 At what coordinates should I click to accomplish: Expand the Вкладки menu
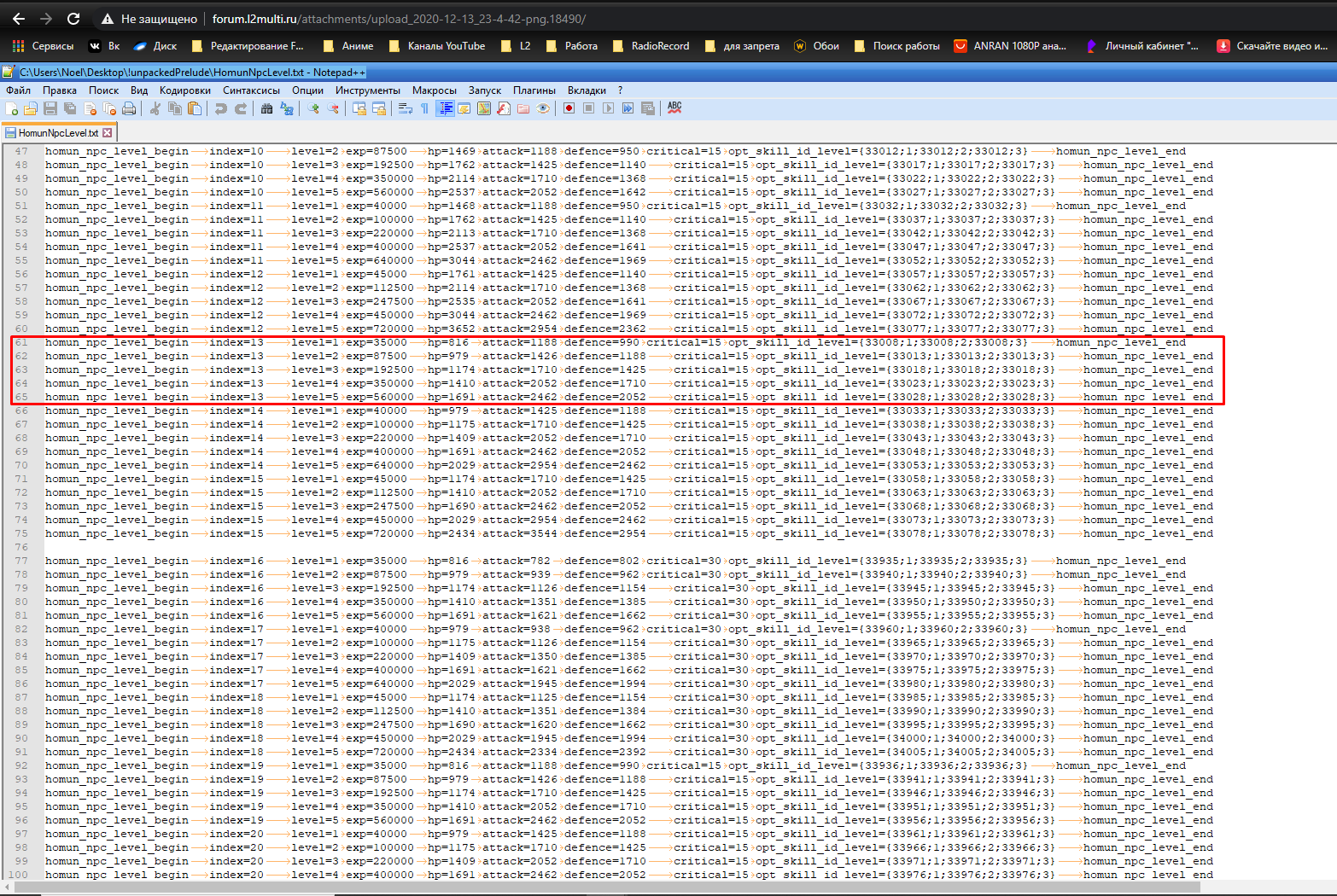tap(587, 90)
